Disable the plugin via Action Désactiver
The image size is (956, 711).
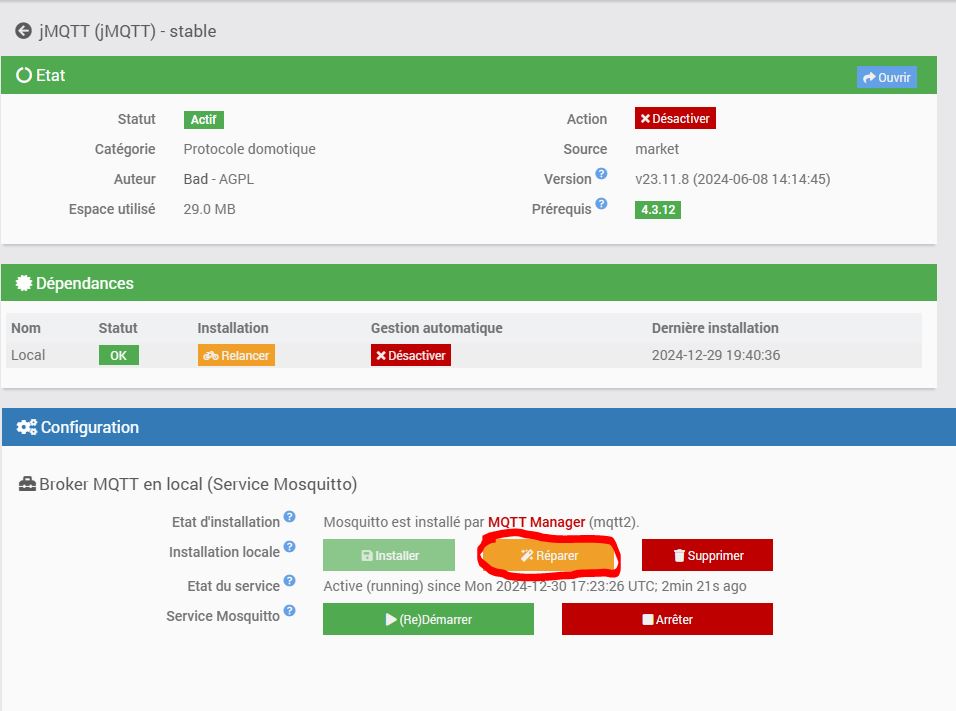point(675,118)
